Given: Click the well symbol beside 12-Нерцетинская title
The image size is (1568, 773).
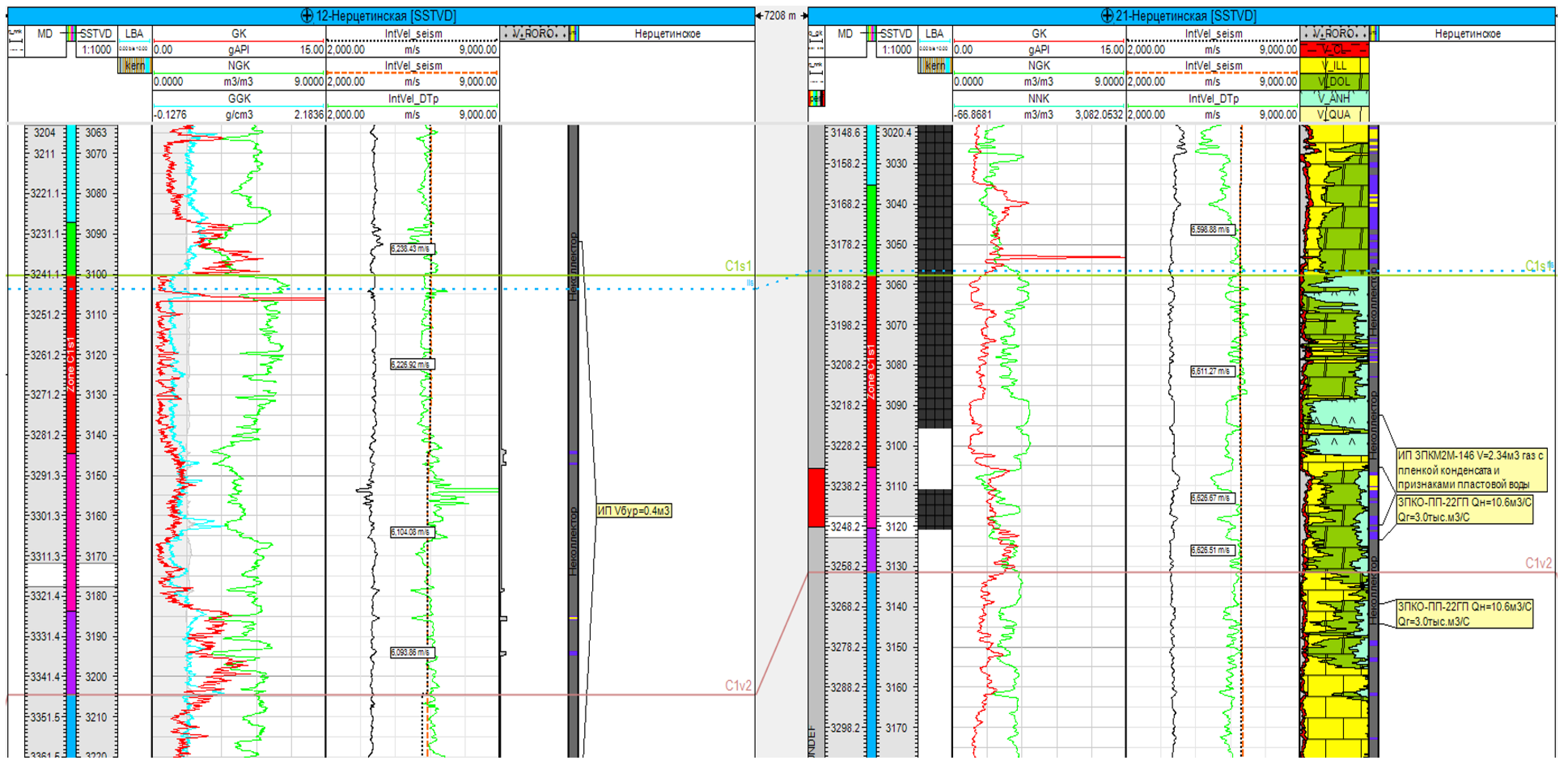Looking at the screenshot, I should (x=307, y=16).
